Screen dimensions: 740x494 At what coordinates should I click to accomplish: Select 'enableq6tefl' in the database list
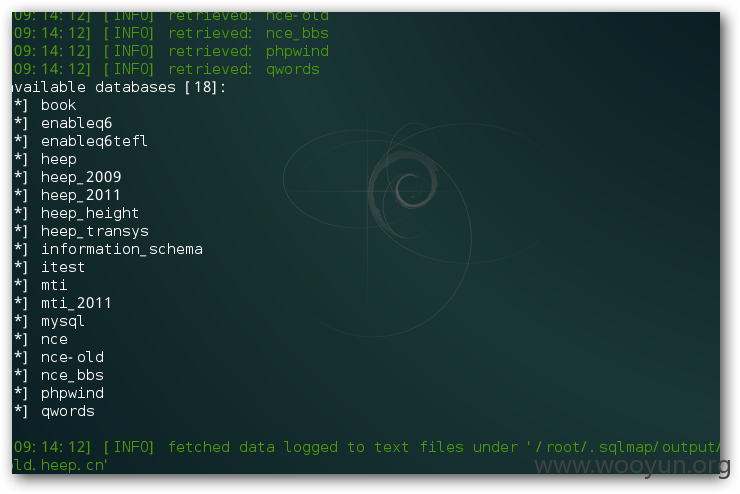94,141
